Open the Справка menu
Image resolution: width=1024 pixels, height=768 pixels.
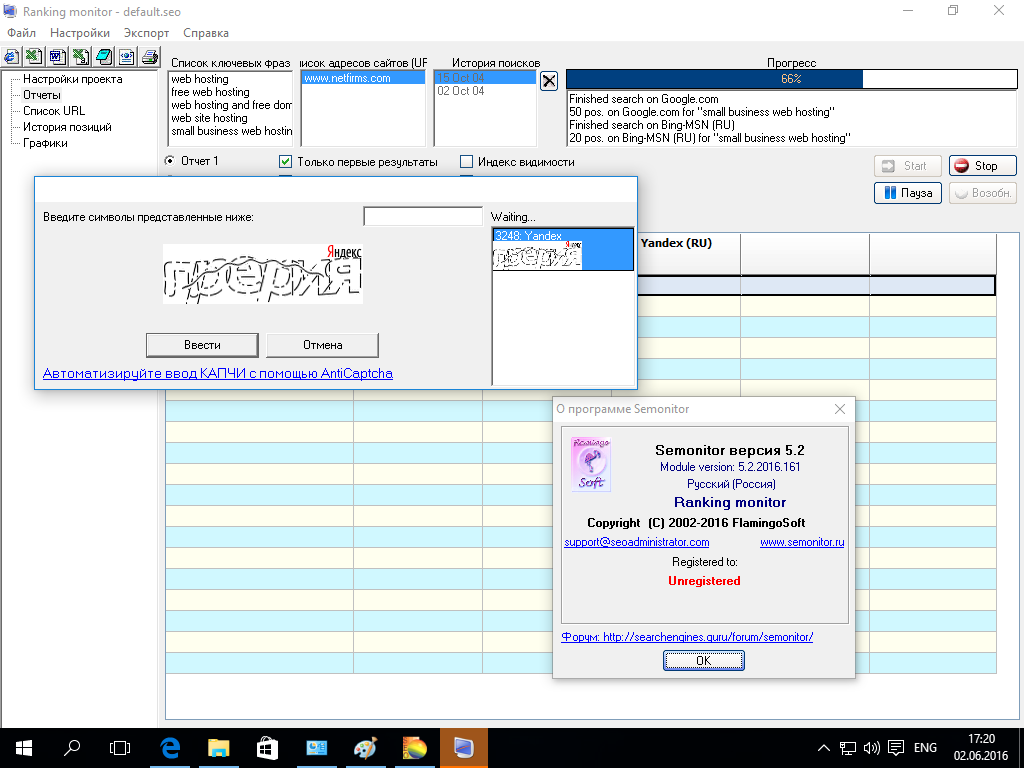coord(206,33)
